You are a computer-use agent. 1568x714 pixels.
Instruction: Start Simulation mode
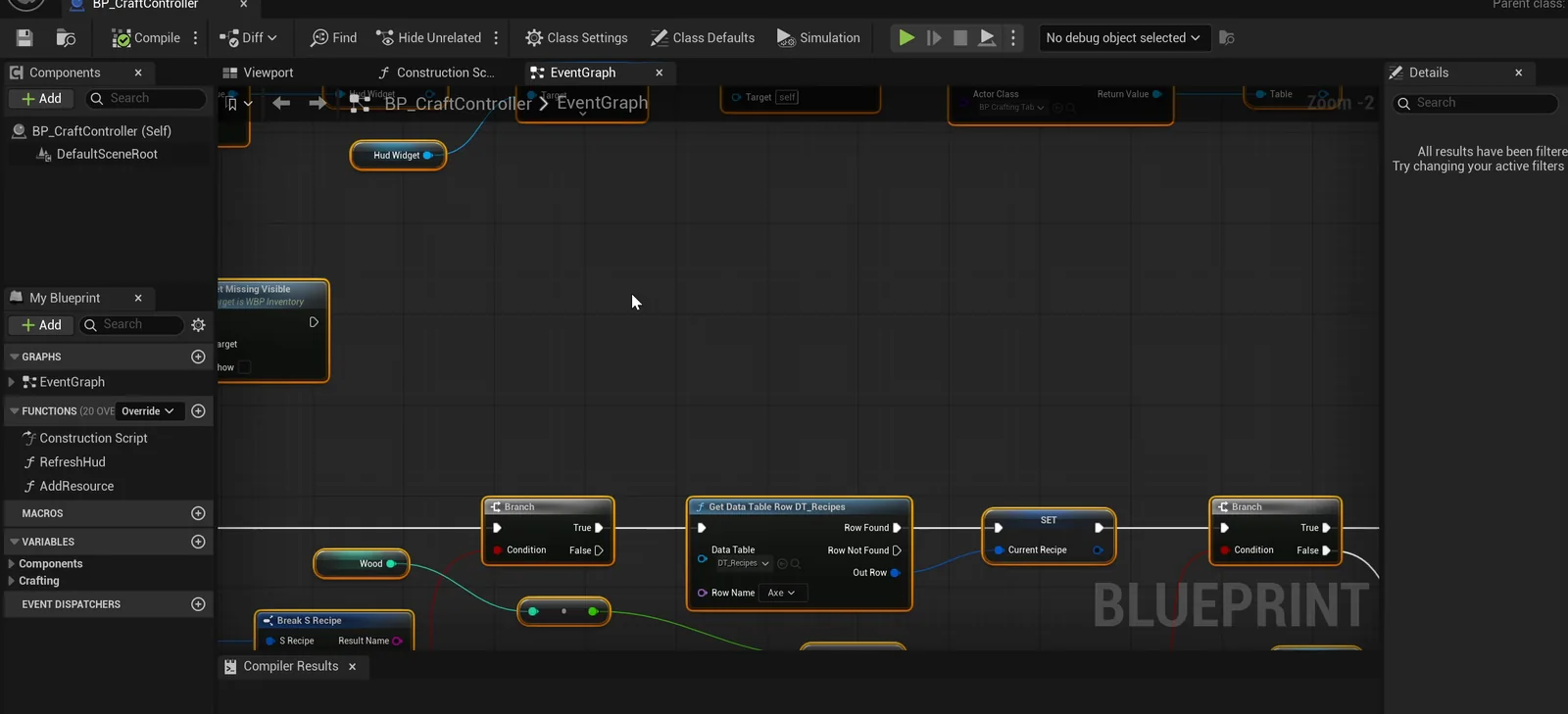(818, 38)
